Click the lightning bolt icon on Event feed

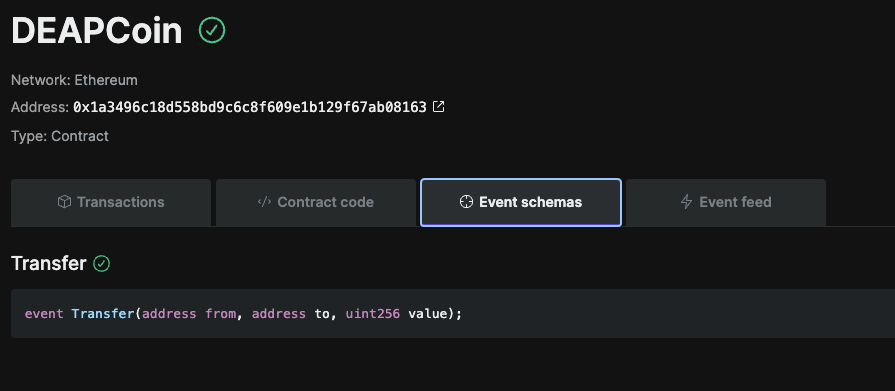point(687,201)
